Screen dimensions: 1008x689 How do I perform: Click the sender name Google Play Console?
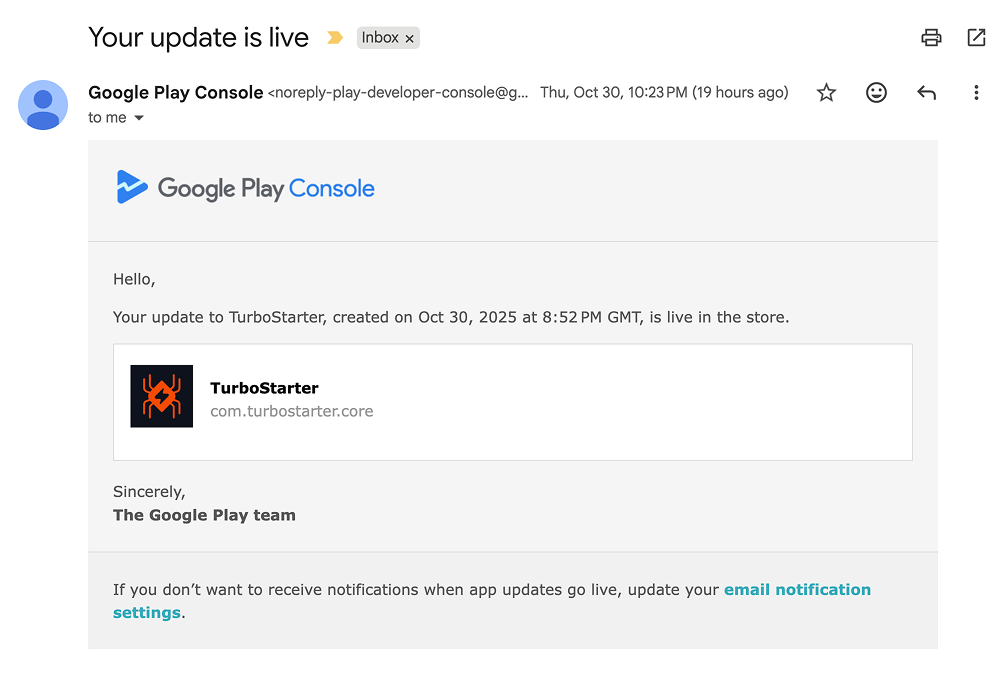tap(176, 92)
